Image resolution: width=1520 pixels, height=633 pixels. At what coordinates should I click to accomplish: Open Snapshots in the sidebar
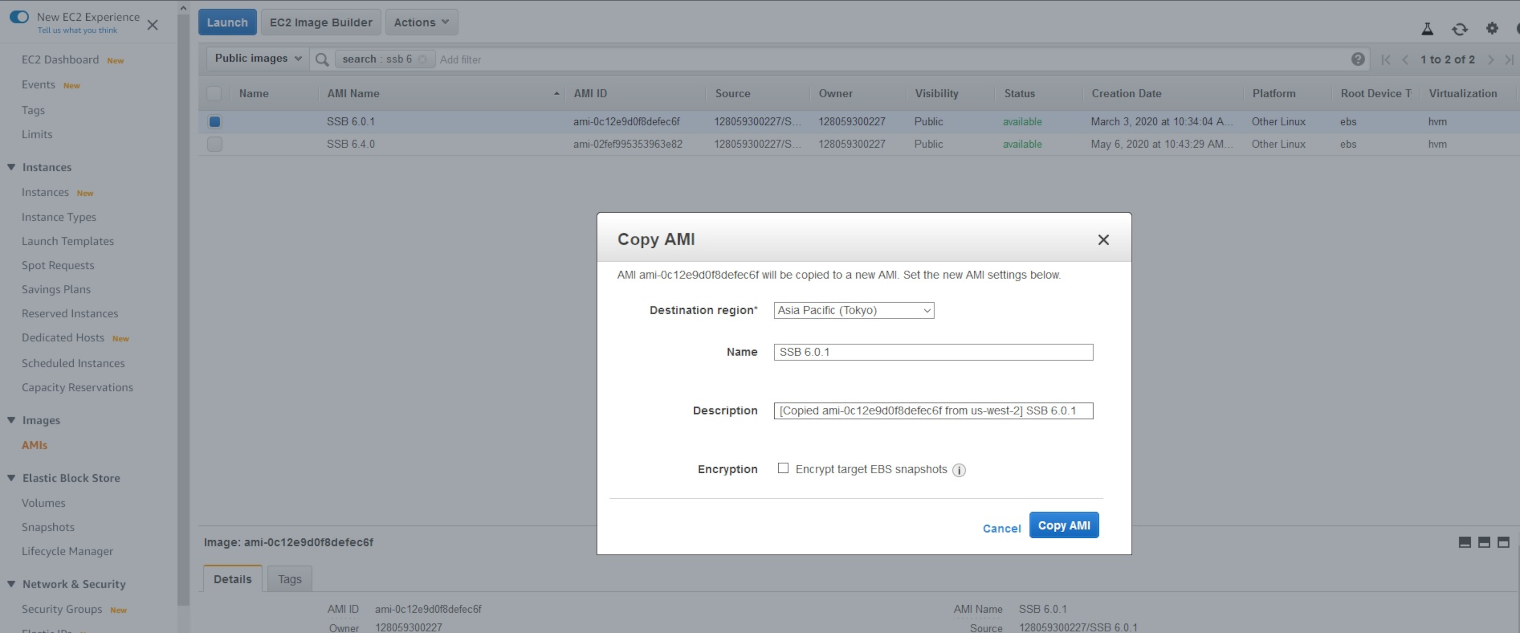[48, 527]
